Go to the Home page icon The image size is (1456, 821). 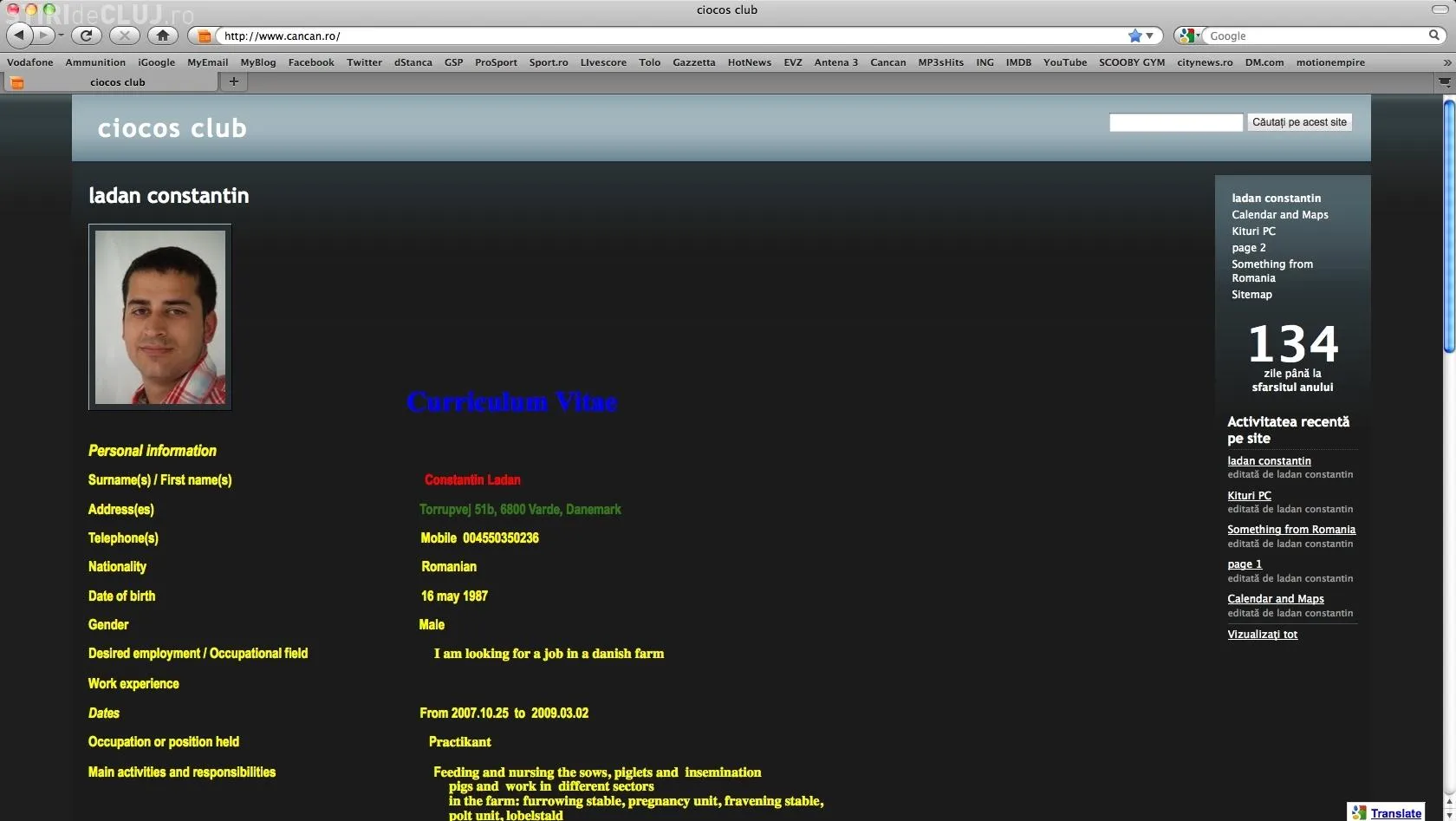[162, 36]
